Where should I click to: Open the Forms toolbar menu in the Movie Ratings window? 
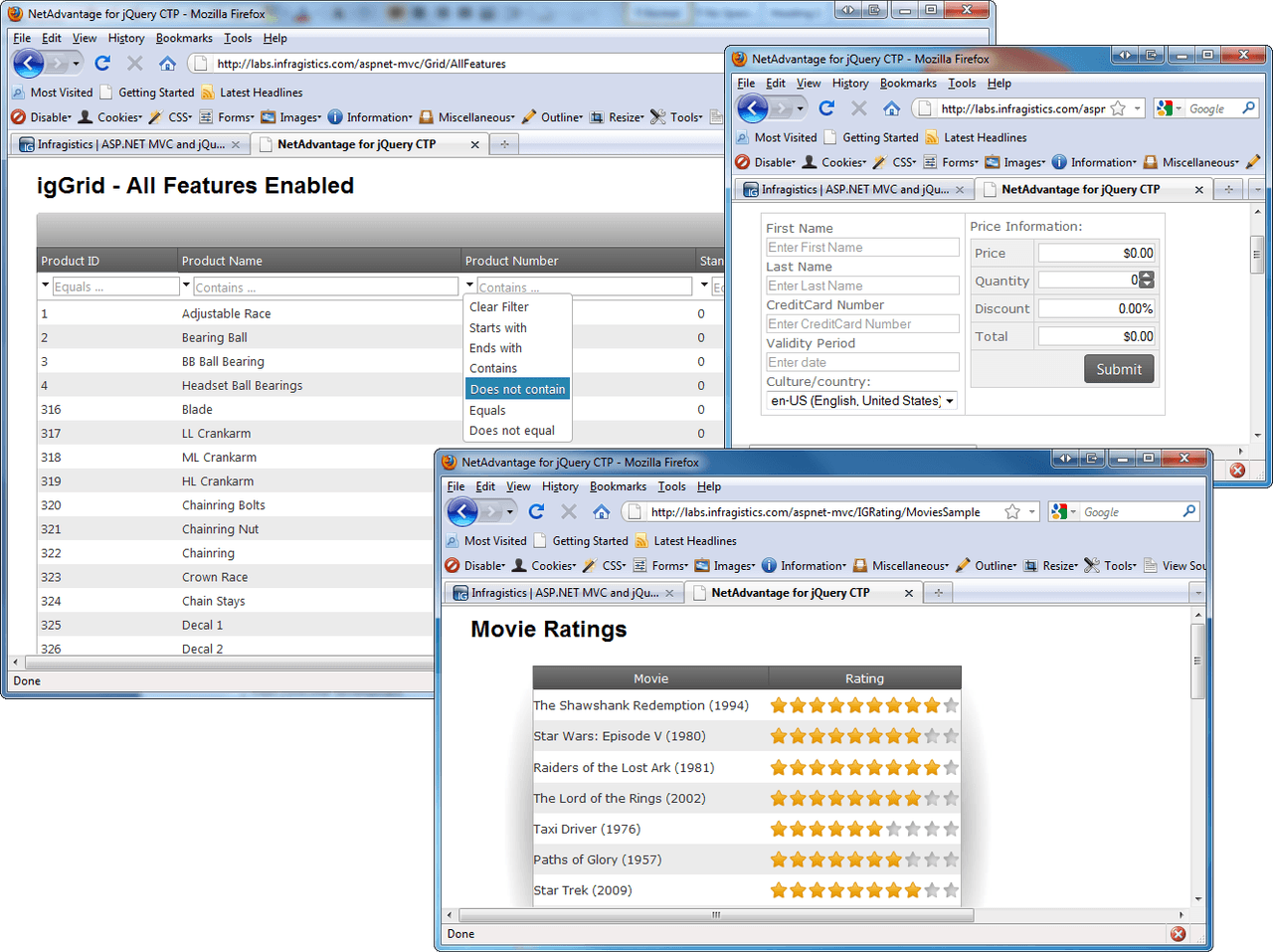pyautogui.click(x=660, y=566)
